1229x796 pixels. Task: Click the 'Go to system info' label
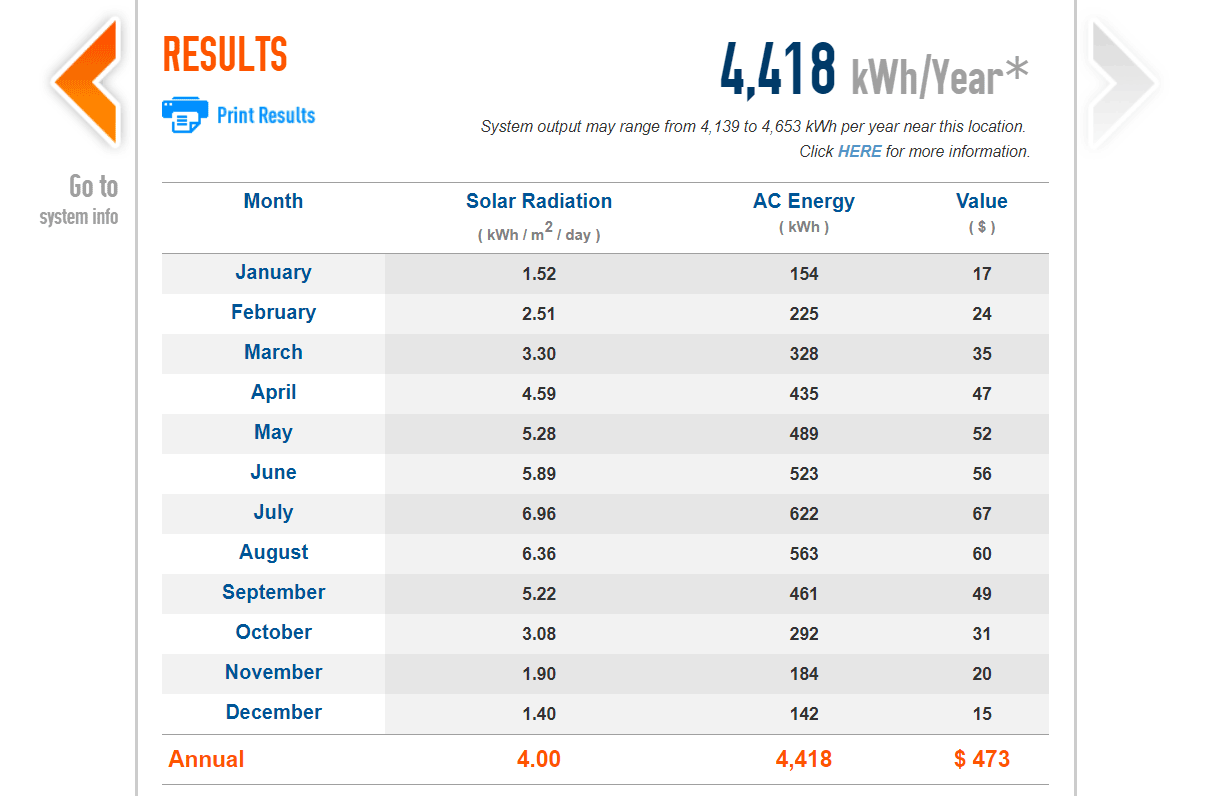pos(80,200)
